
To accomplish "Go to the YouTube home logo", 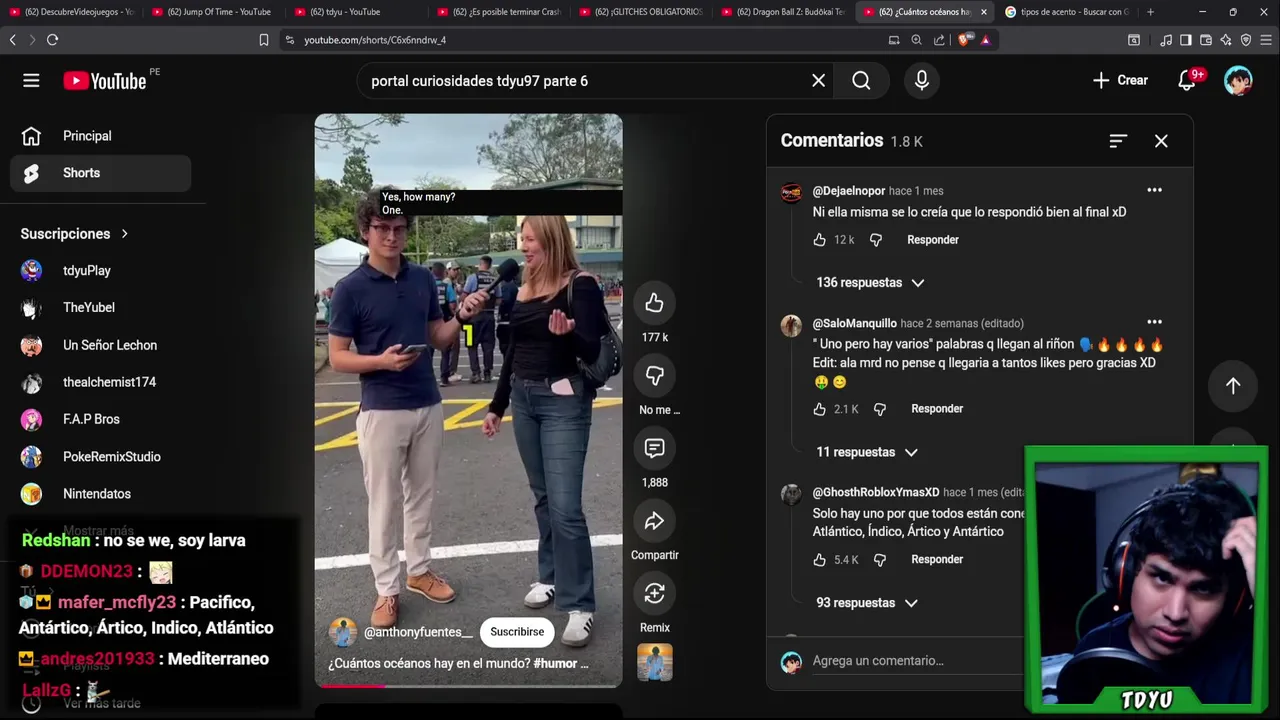I will point(105,81).
